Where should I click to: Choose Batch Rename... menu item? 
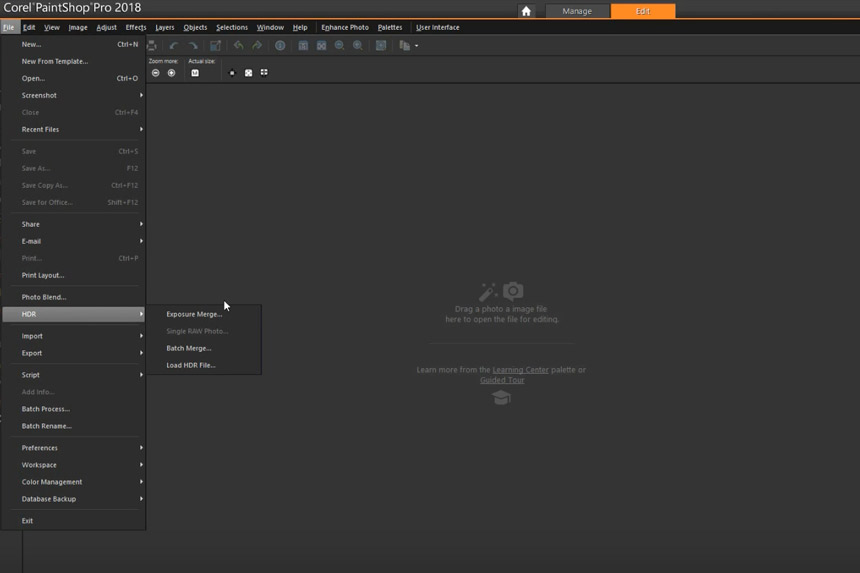click(73, 426)
